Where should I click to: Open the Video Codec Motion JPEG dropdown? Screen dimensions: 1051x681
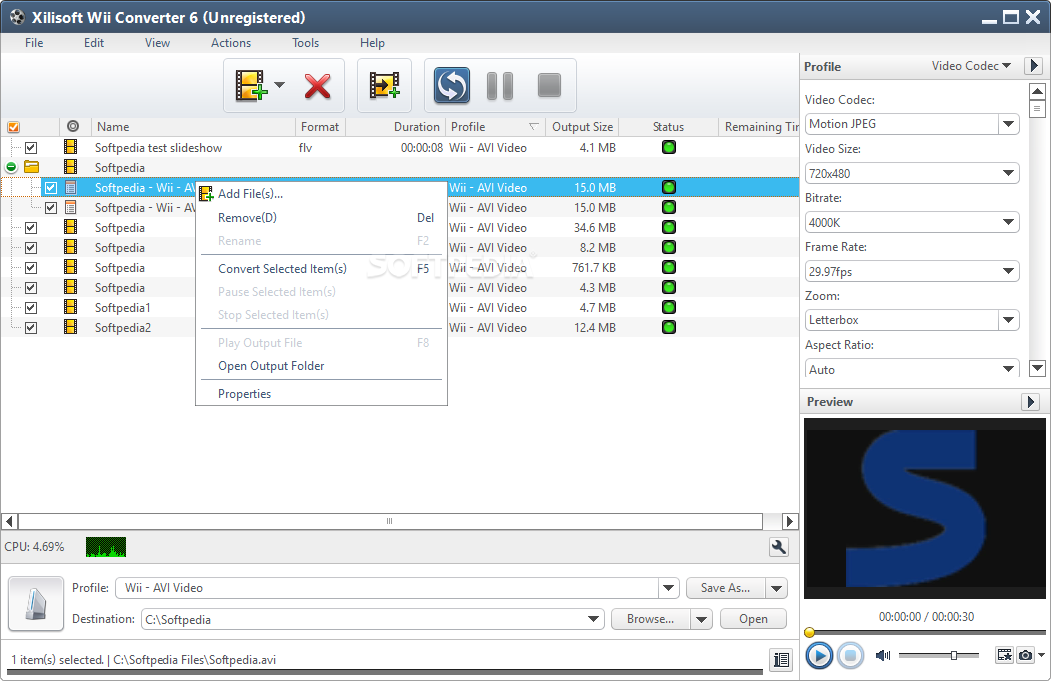(1008, 124)
